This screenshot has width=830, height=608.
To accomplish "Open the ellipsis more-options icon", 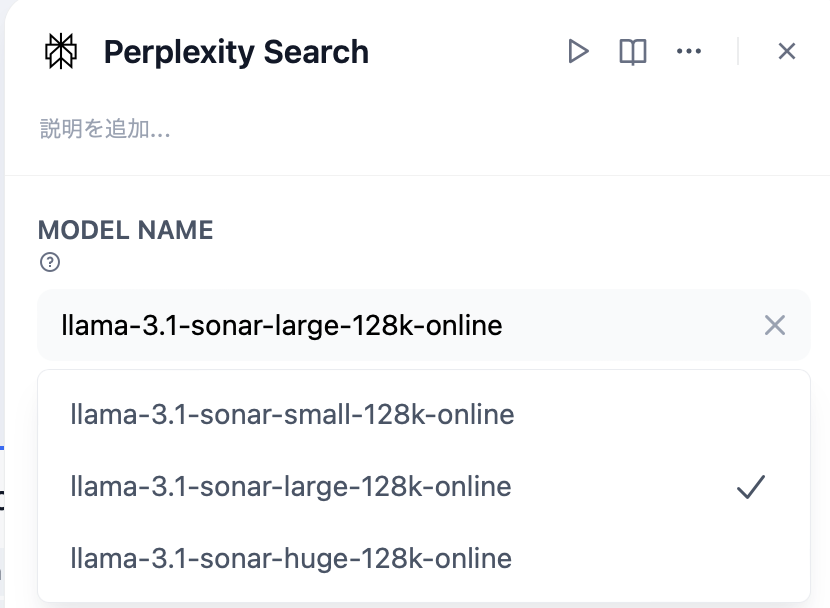I will click(689, 51).
